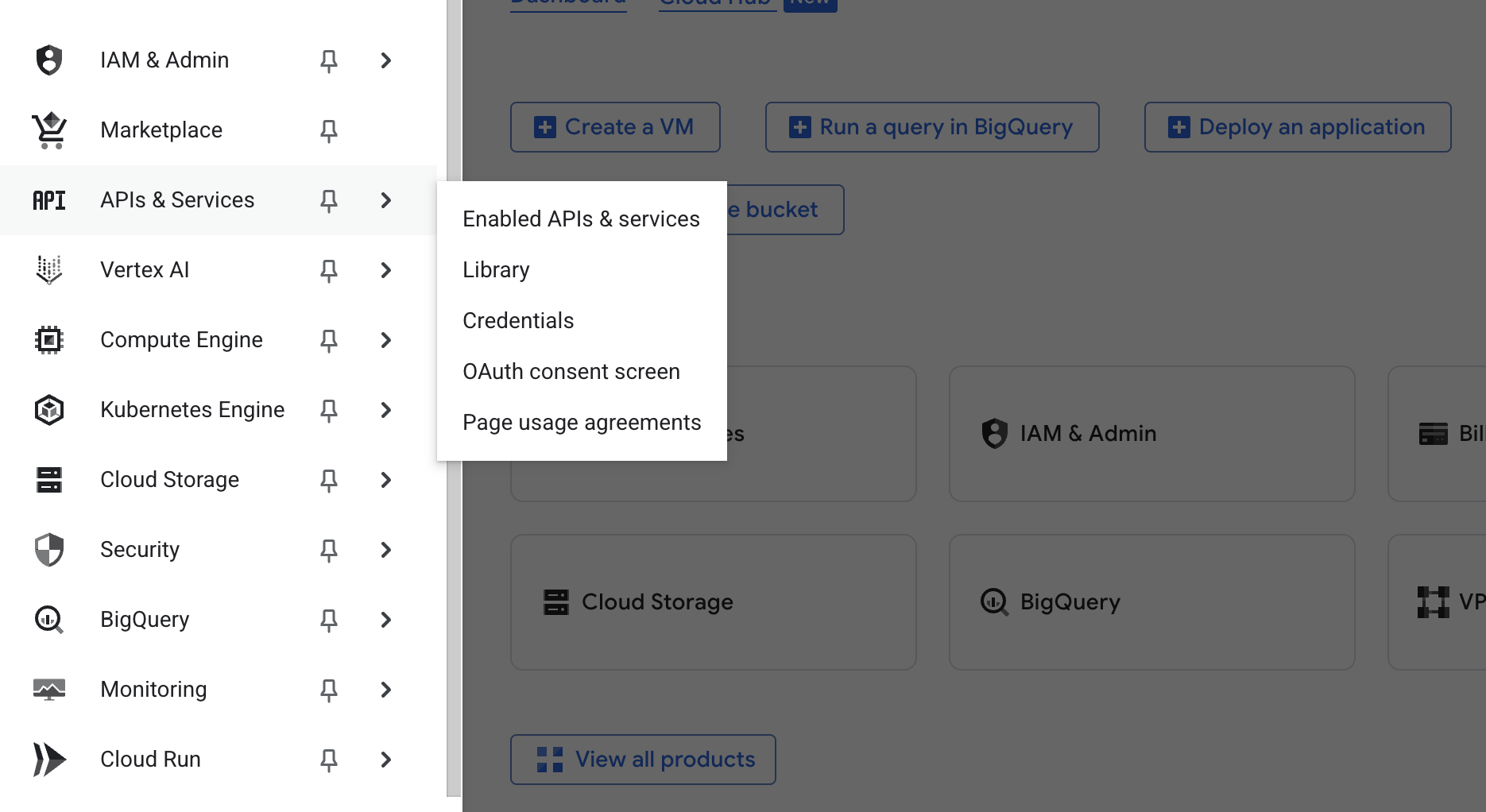Open the Cloud Storage quick access card

pyautogui.click(x=713, y=602)
